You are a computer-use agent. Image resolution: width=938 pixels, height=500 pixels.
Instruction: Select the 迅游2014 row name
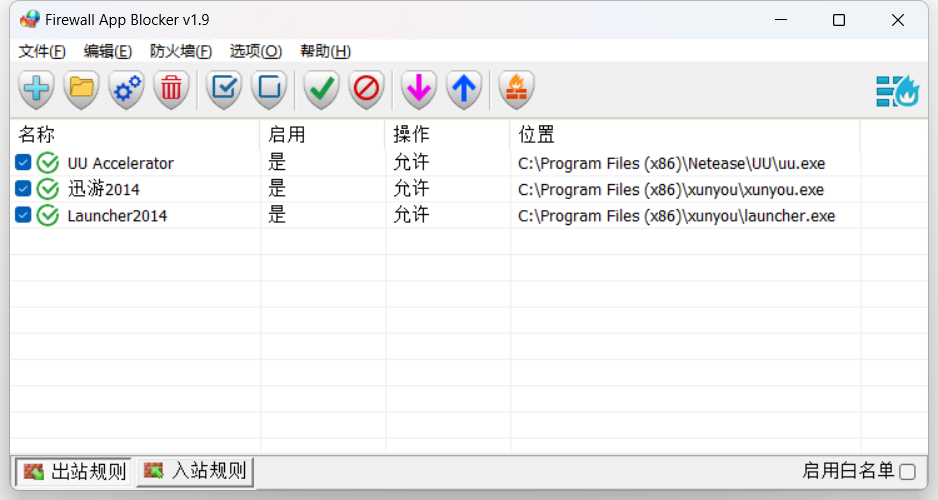103,190
